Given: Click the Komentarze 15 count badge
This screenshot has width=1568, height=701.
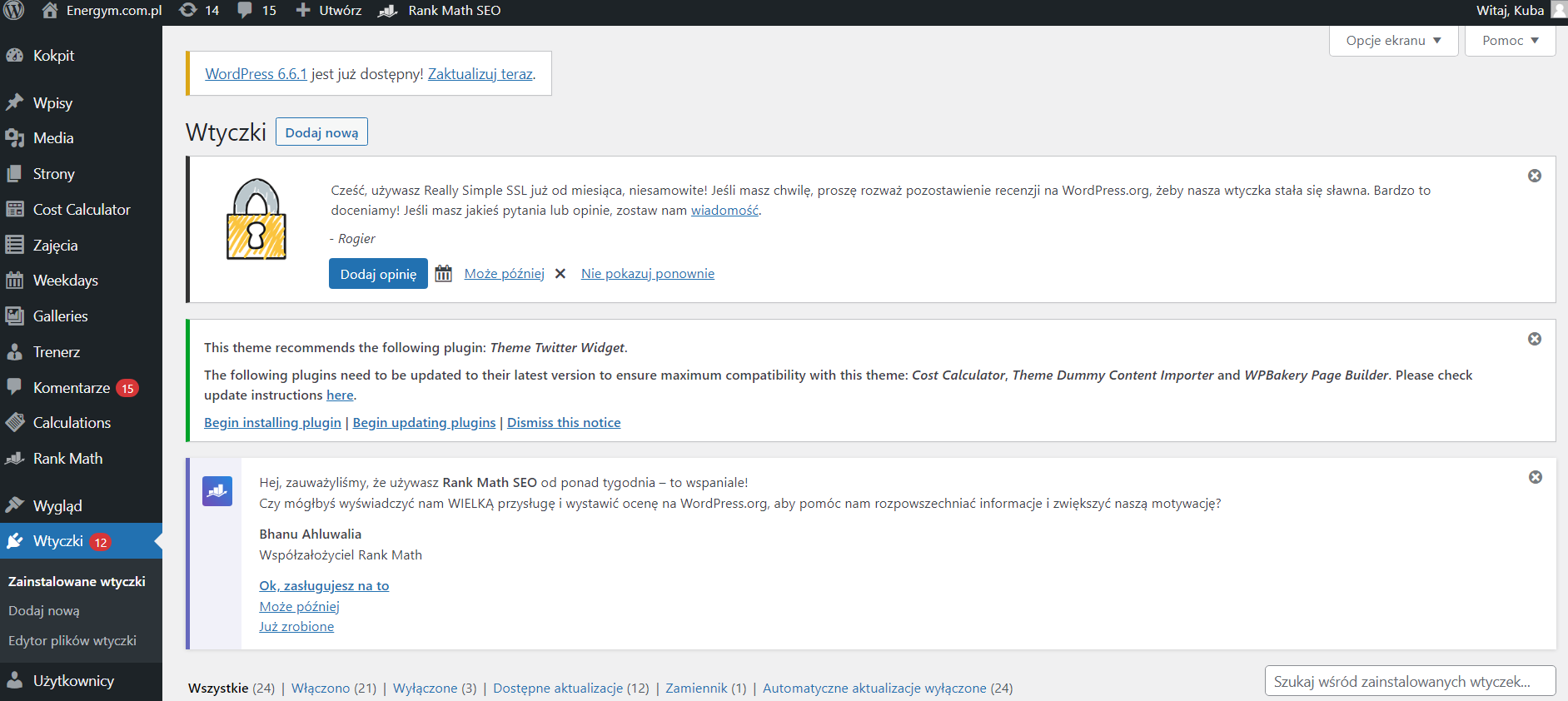Looking at the screenshot, I should coord(127,388).
